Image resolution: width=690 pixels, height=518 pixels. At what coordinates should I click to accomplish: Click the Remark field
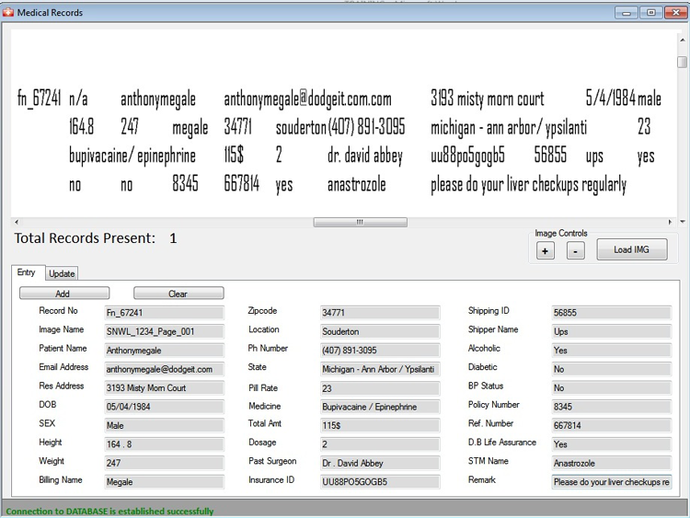611,482
